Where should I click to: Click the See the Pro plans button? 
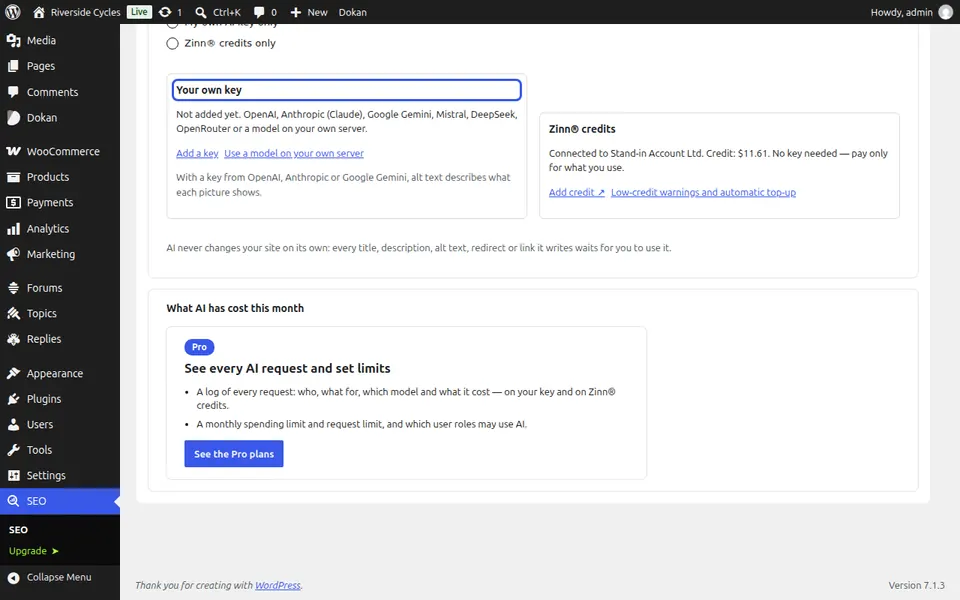(x=234, y=454)
